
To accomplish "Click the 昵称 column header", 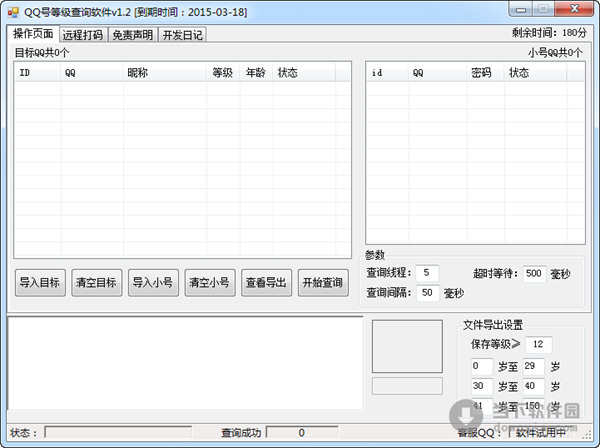I will click(x=165, y=72).
